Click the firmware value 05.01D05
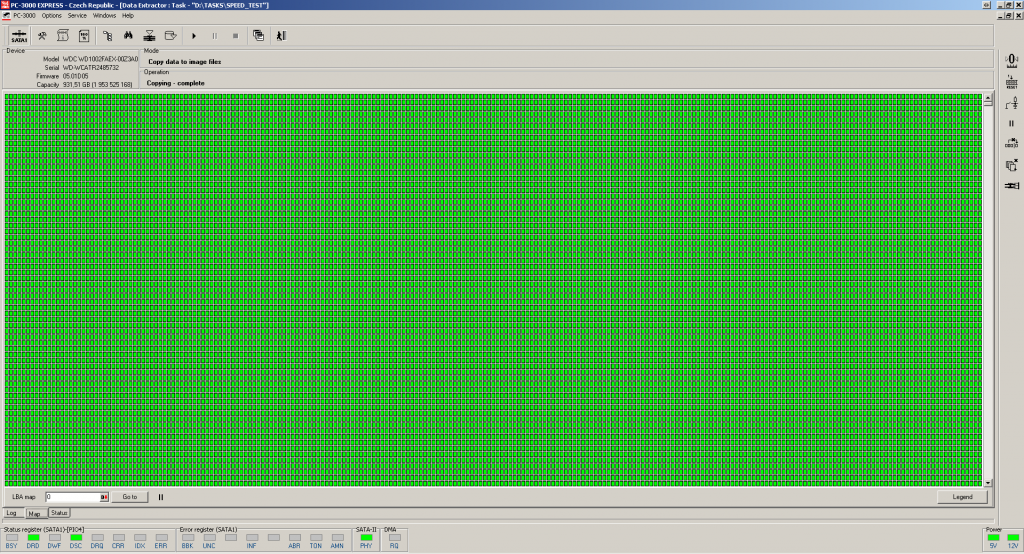This screenshot has width=1024, height=554. coord(75,76)
